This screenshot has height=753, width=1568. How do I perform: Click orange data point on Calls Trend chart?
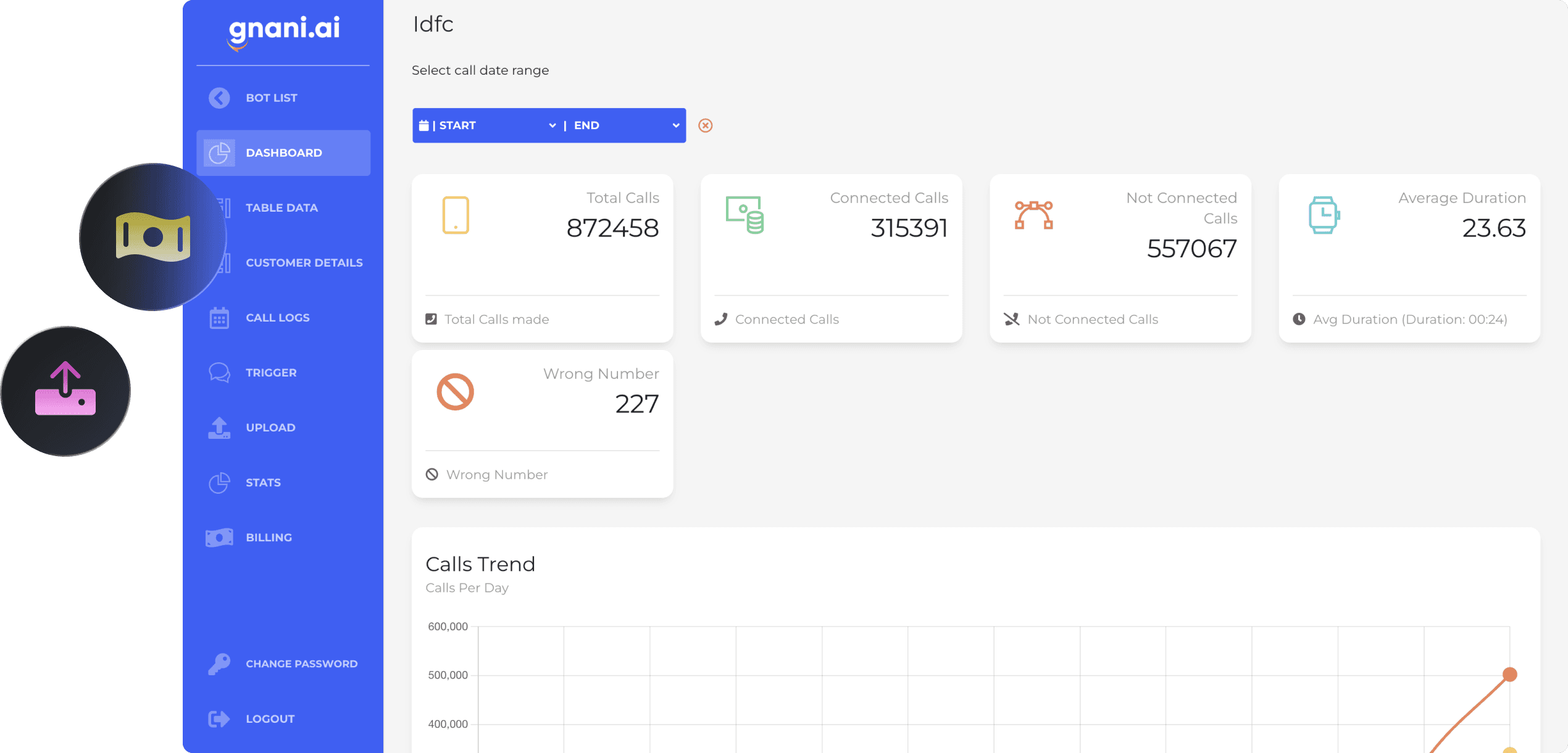coord(1509,674)
